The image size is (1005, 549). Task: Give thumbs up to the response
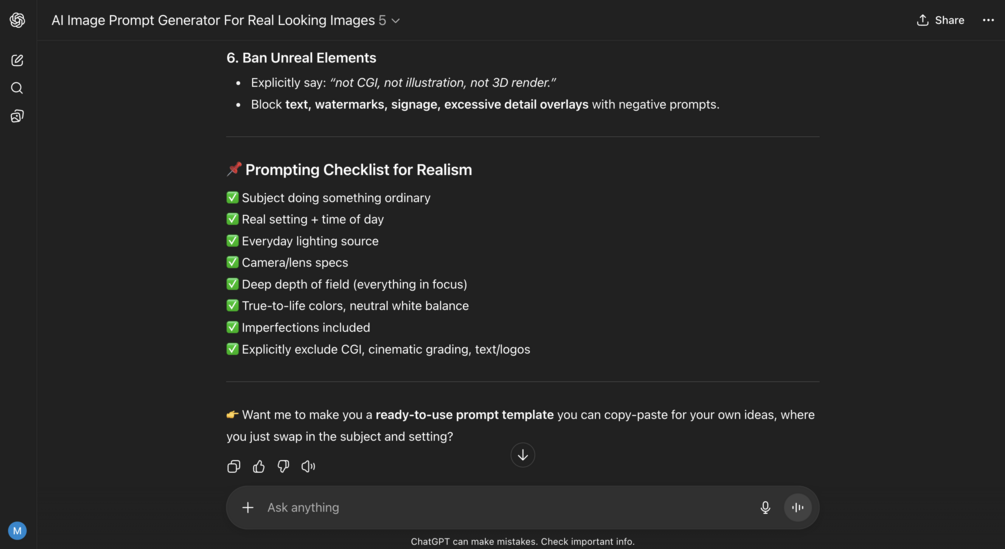coord(259,466)
